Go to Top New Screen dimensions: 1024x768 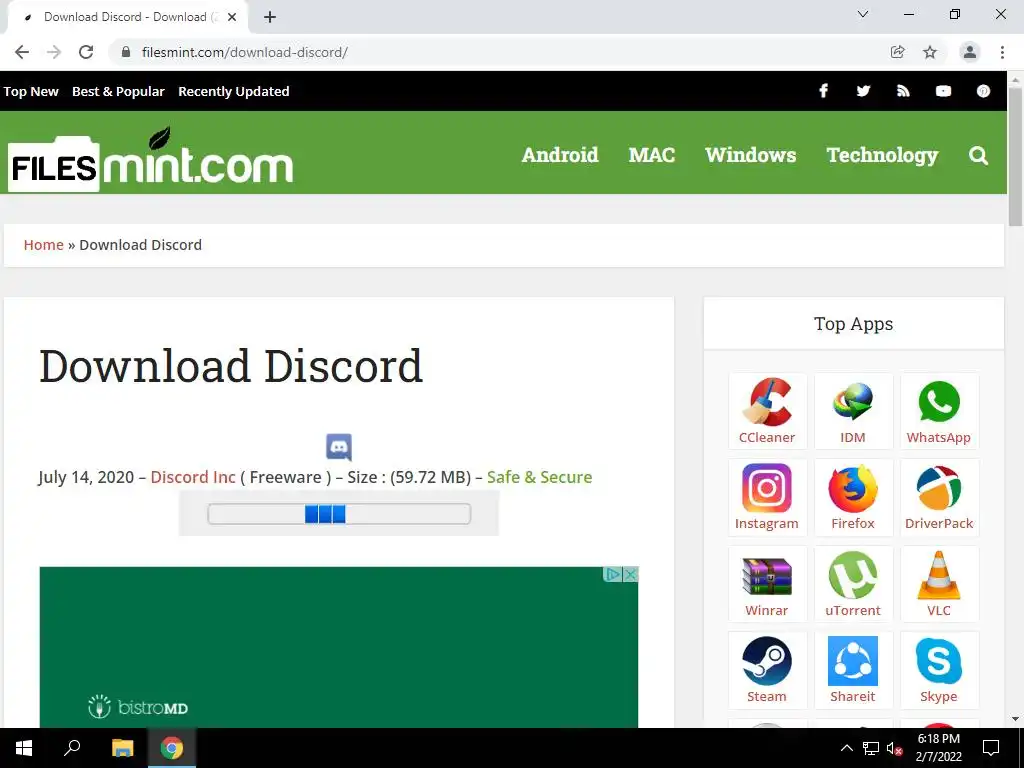31,91
